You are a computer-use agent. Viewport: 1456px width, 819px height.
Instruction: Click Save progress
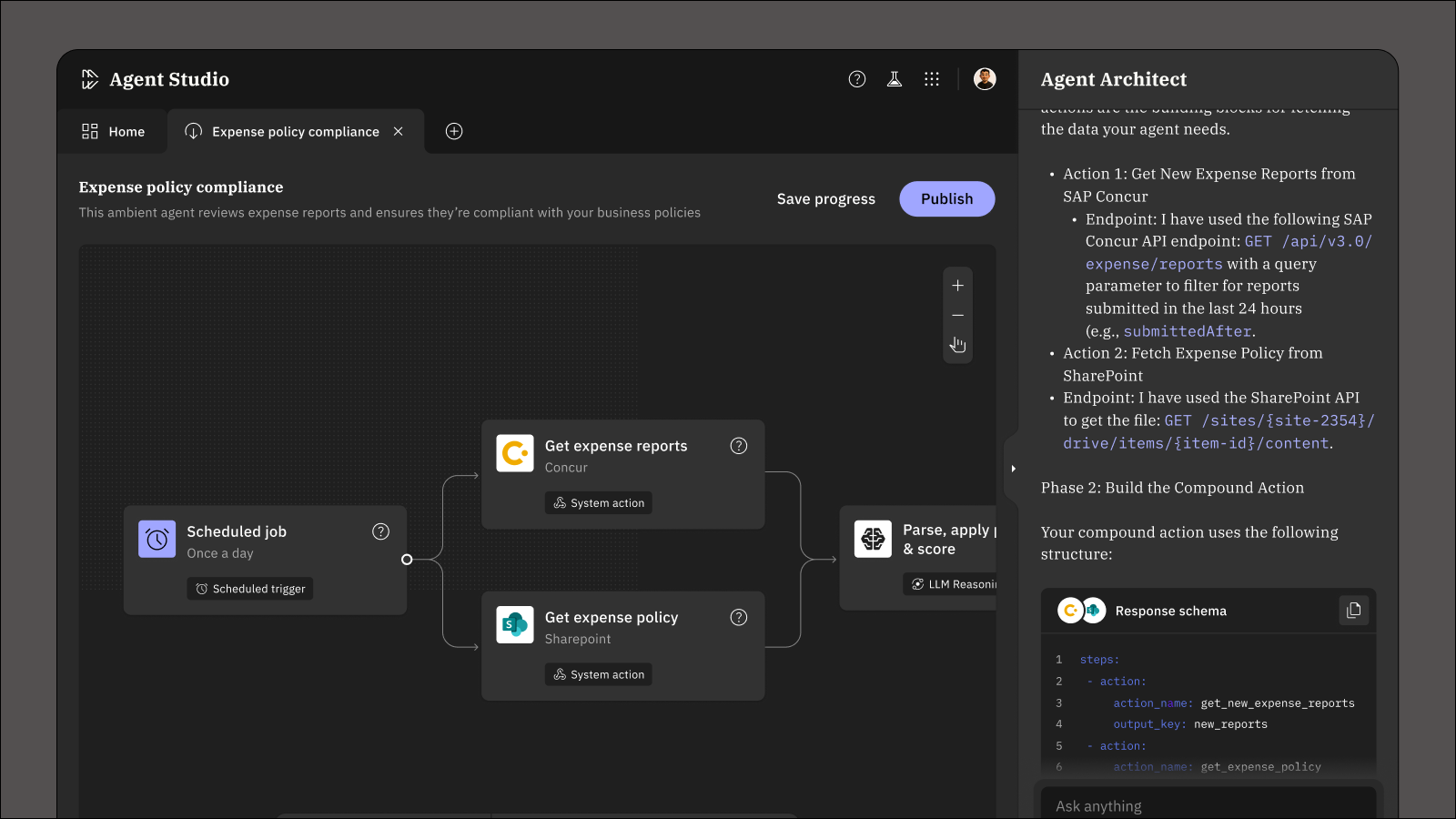pyautogui.click(x=825, y=198)
